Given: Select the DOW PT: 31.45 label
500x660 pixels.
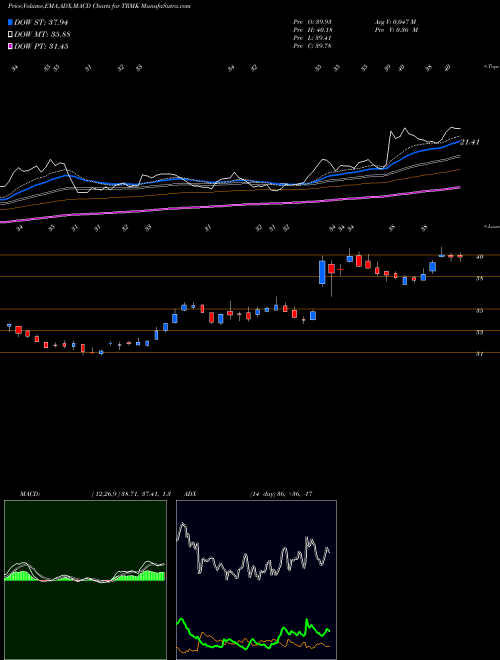Looking at the screenshot, I should click(41, 46).
